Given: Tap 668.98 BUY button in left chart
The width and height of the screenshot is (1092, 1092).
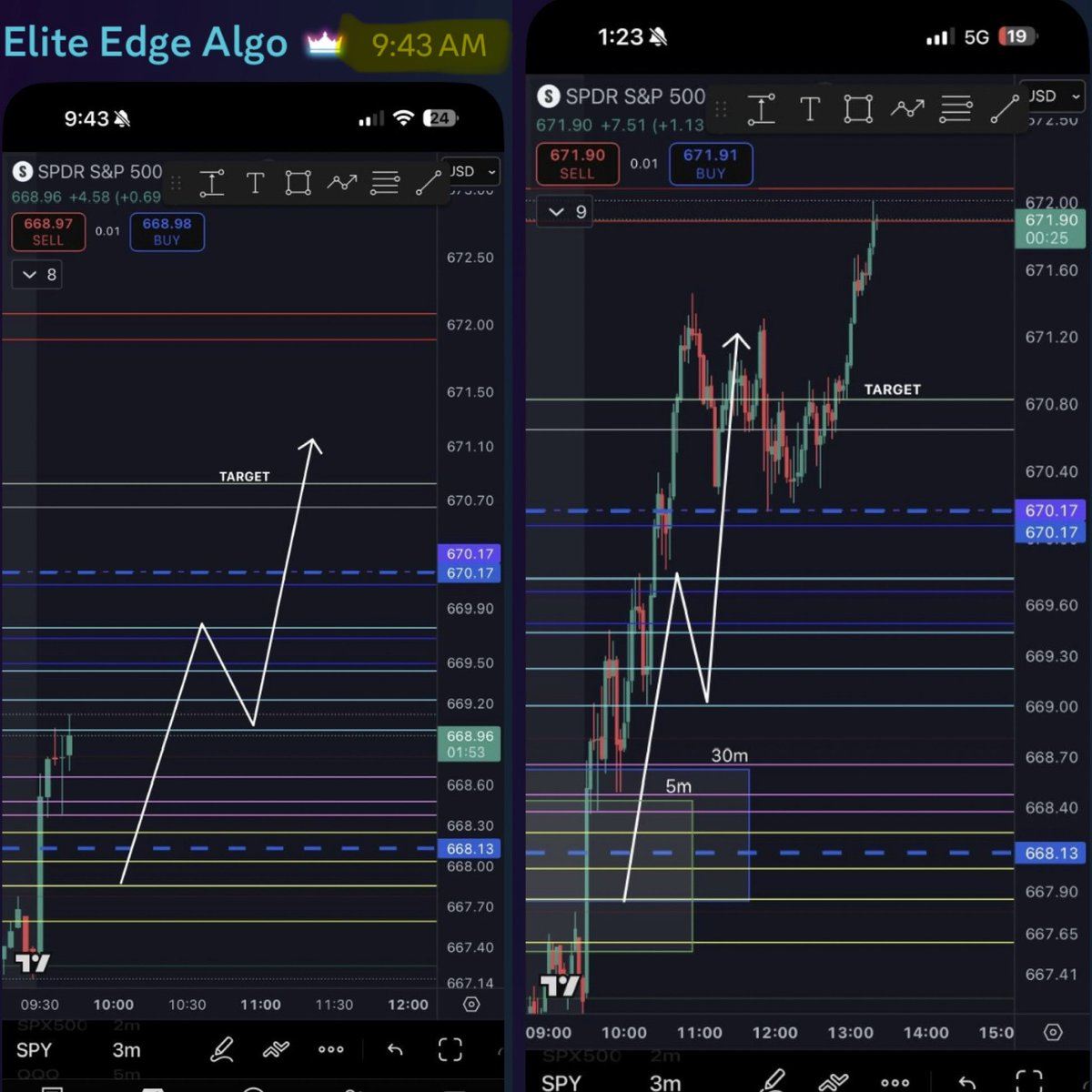Looking at the screenshot, I should coord(167,231).
